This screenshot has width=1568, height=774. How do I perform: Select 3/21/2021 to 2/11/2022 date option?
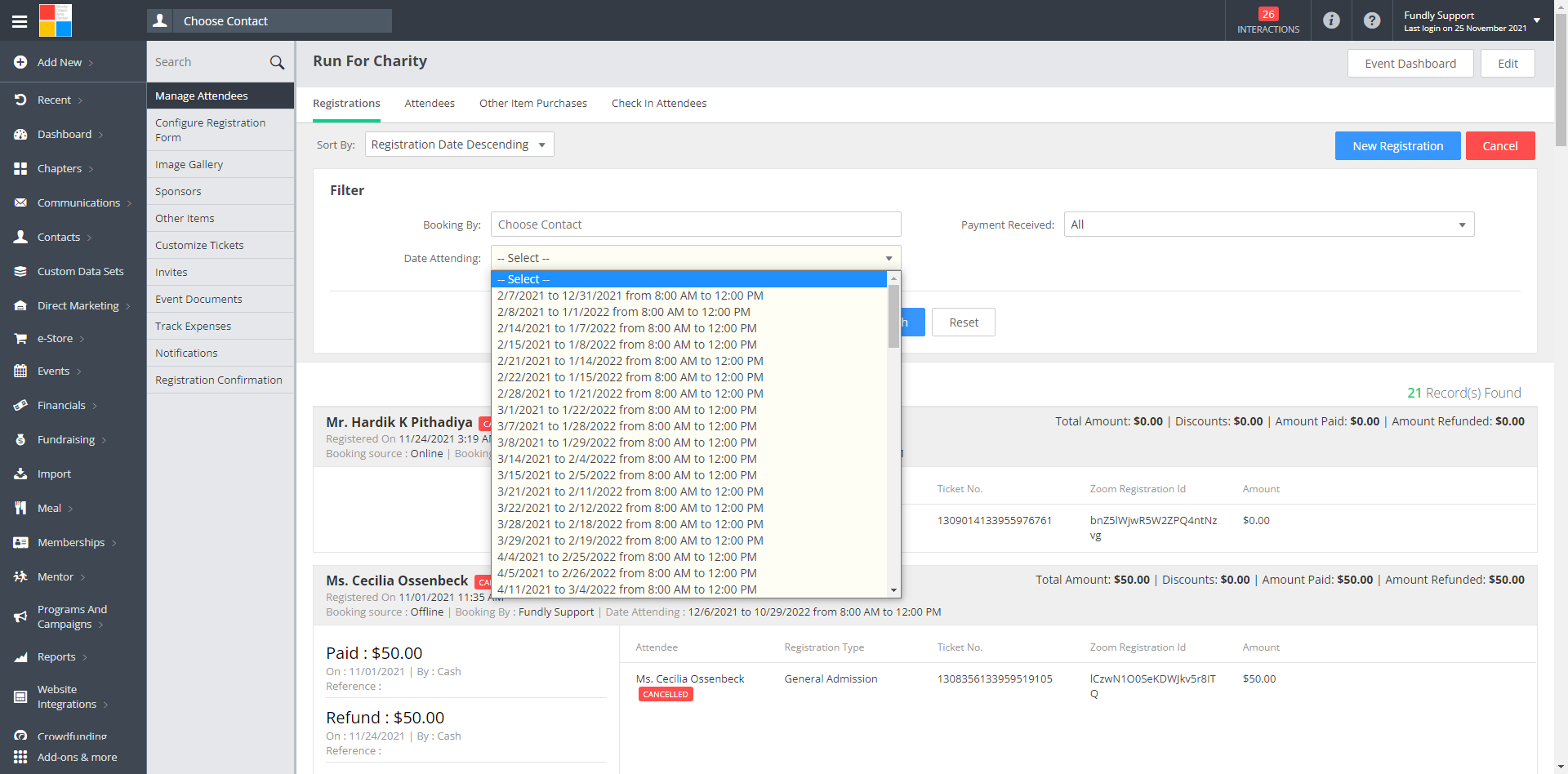click(688, 492)
